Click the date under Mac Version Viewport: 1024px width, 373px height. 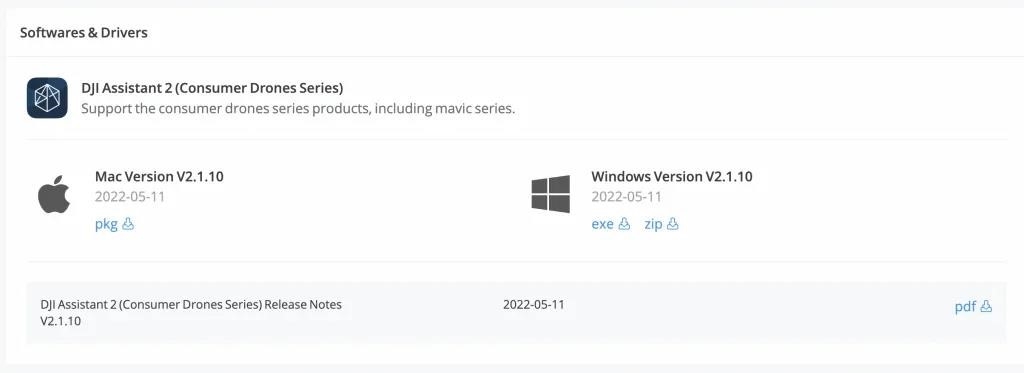coord(130,197)
